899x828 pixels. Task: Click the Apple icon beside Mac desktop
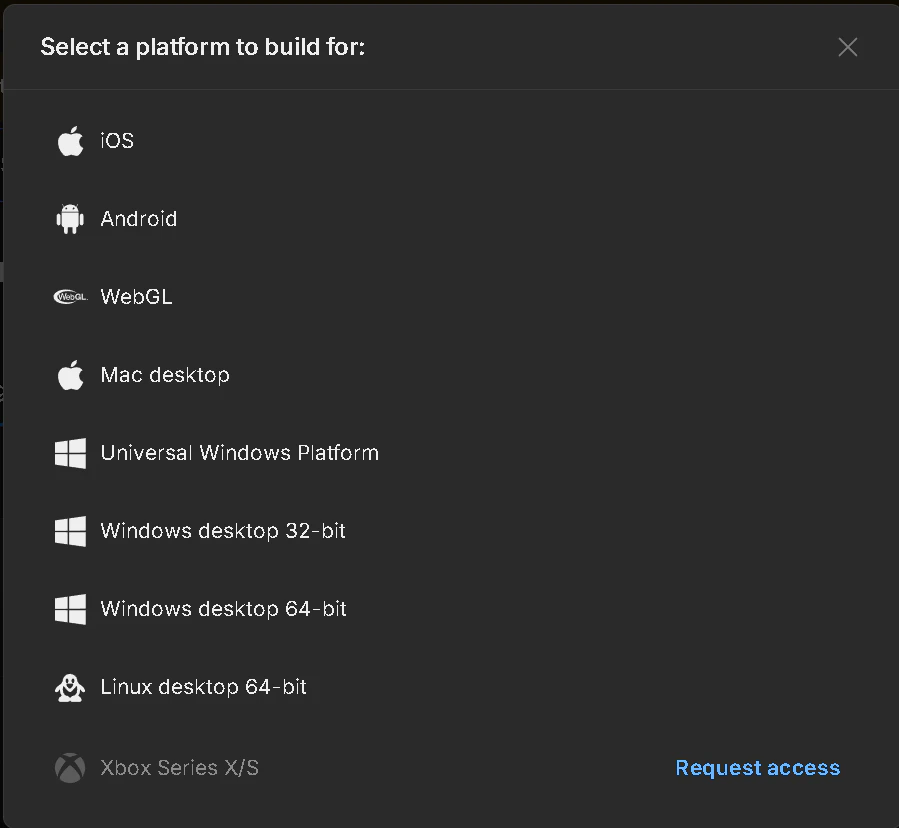(x=71, y=375)
